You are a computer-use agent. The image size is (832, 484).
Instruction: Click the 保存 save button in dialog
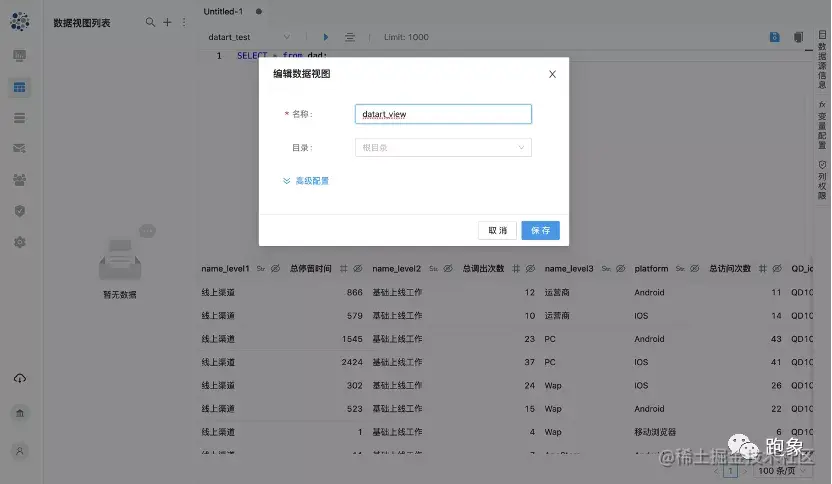click(x=540, y=230)
